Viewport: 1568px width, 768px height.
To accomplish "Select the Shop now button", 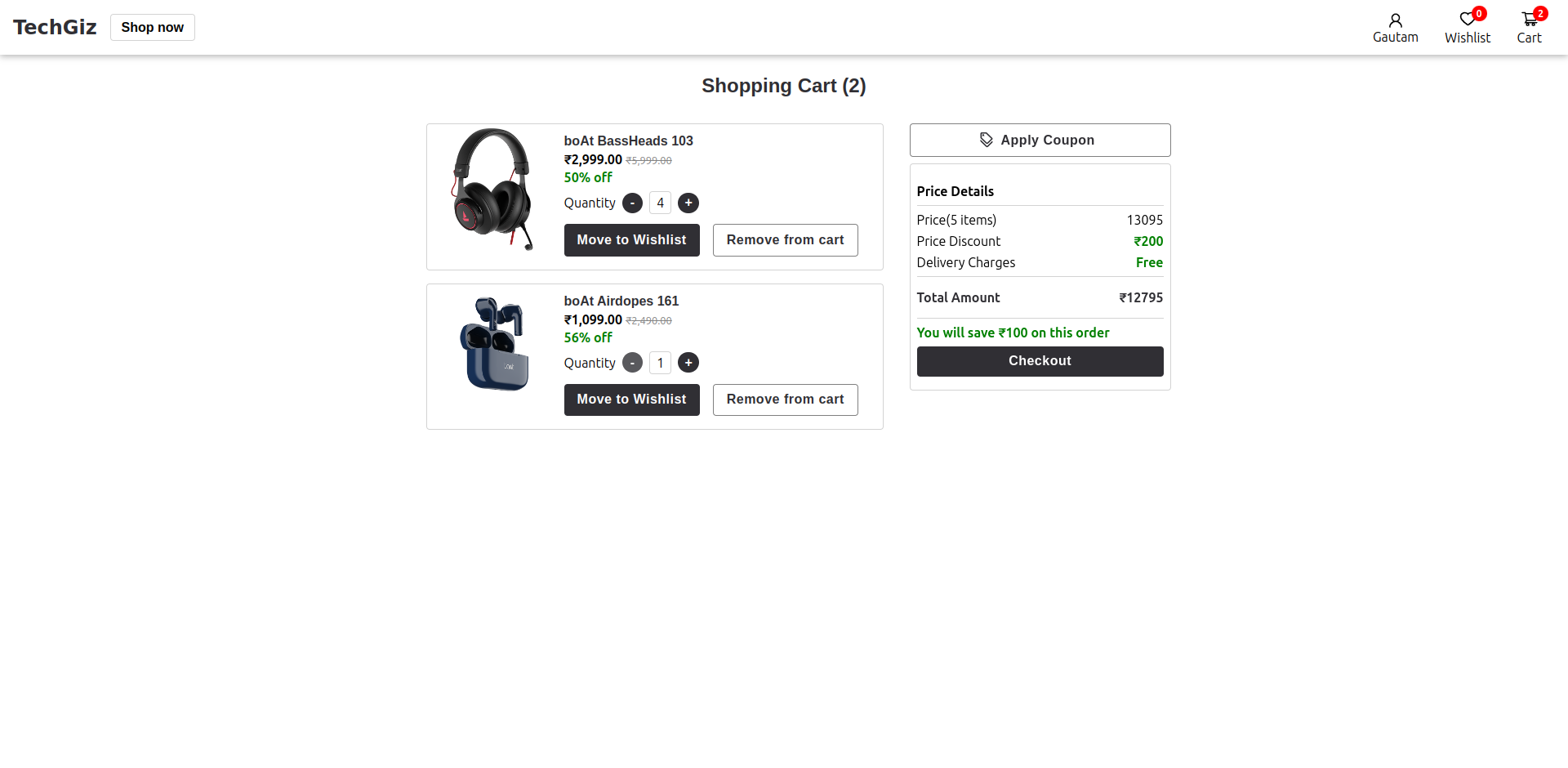I will coord(152,27).
